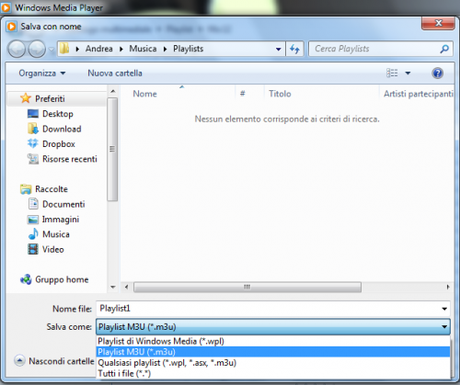Screen dimensions: 460x385
Task: Click the Risorse recenti icon
Action: point(33,159)
